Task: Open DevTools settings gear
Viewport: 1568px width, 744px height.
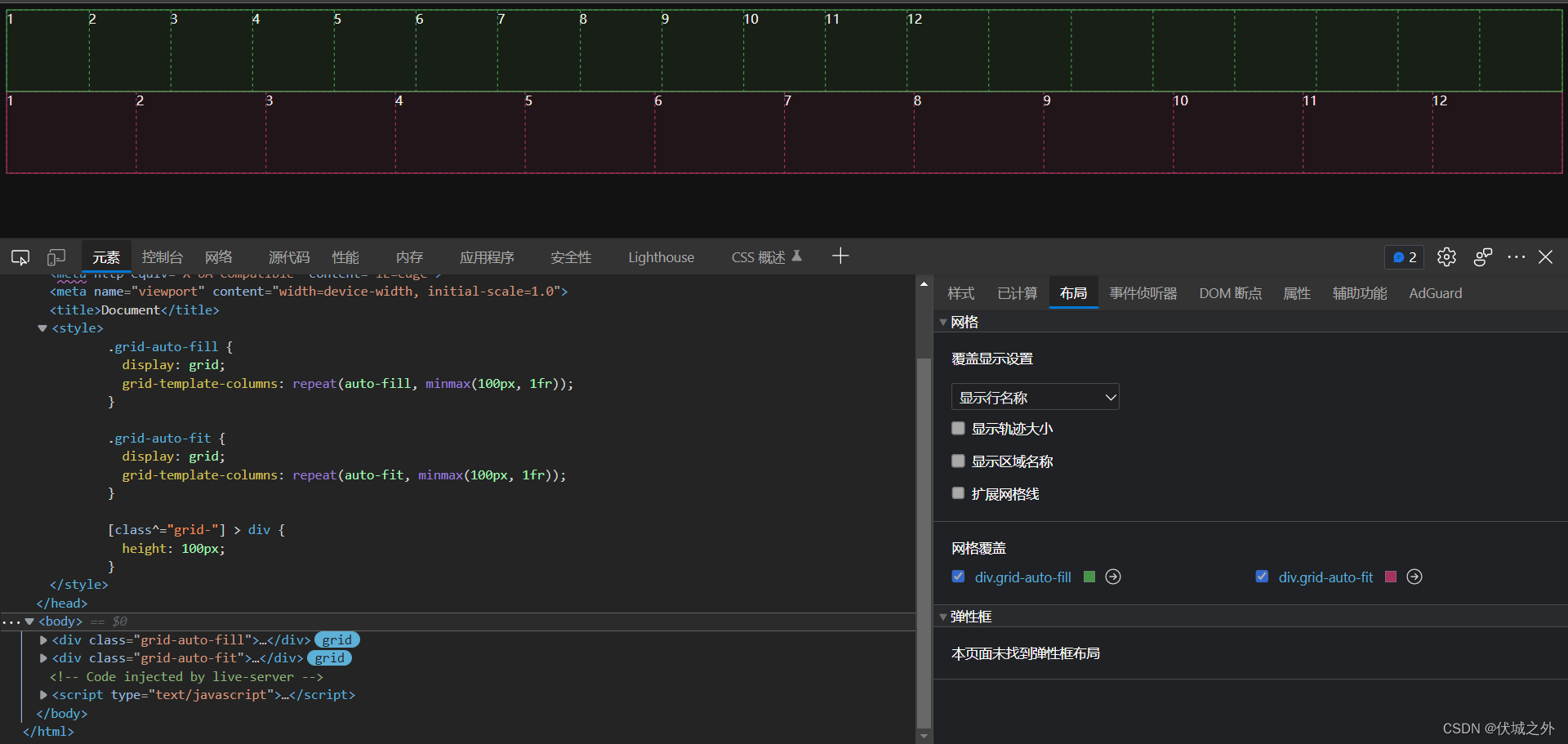Action: coord(1446,257)
